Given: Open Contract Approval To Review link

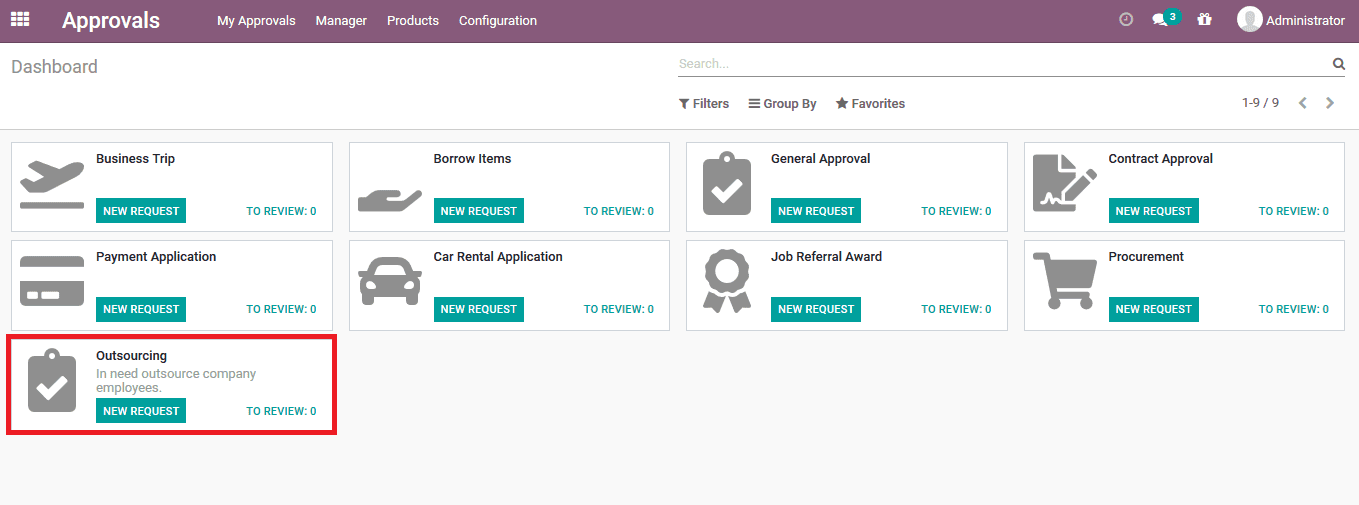Looking at the screenshot, I should (1294, 212).
